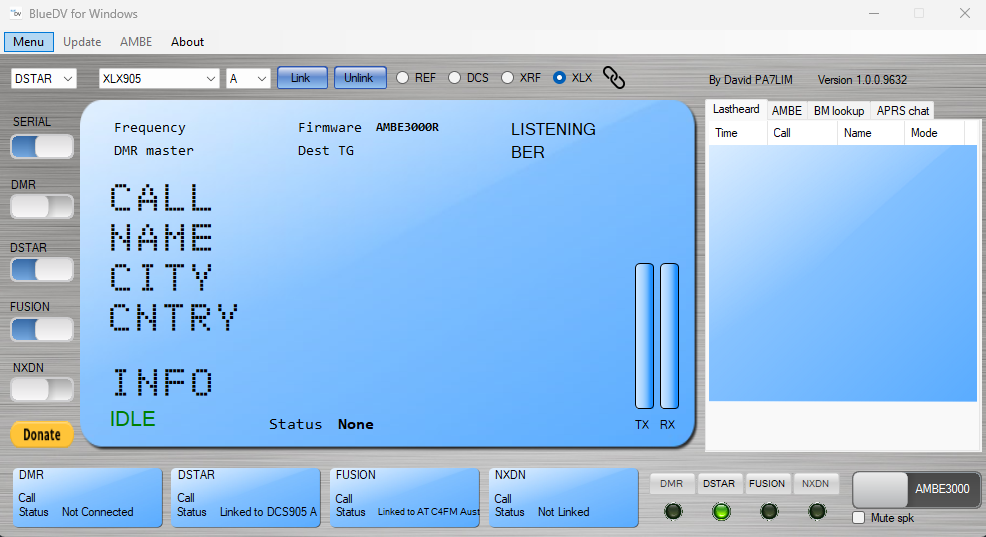Open the Update menu item
The height and width of the screenshot is (537, 986).
[82, 42]
